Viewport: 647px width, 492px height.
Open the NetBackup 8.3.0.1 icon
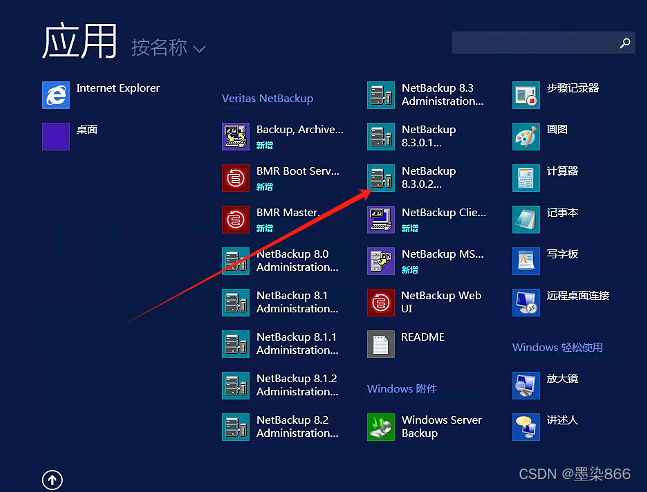pyautogui.click(x=381, y=137)
